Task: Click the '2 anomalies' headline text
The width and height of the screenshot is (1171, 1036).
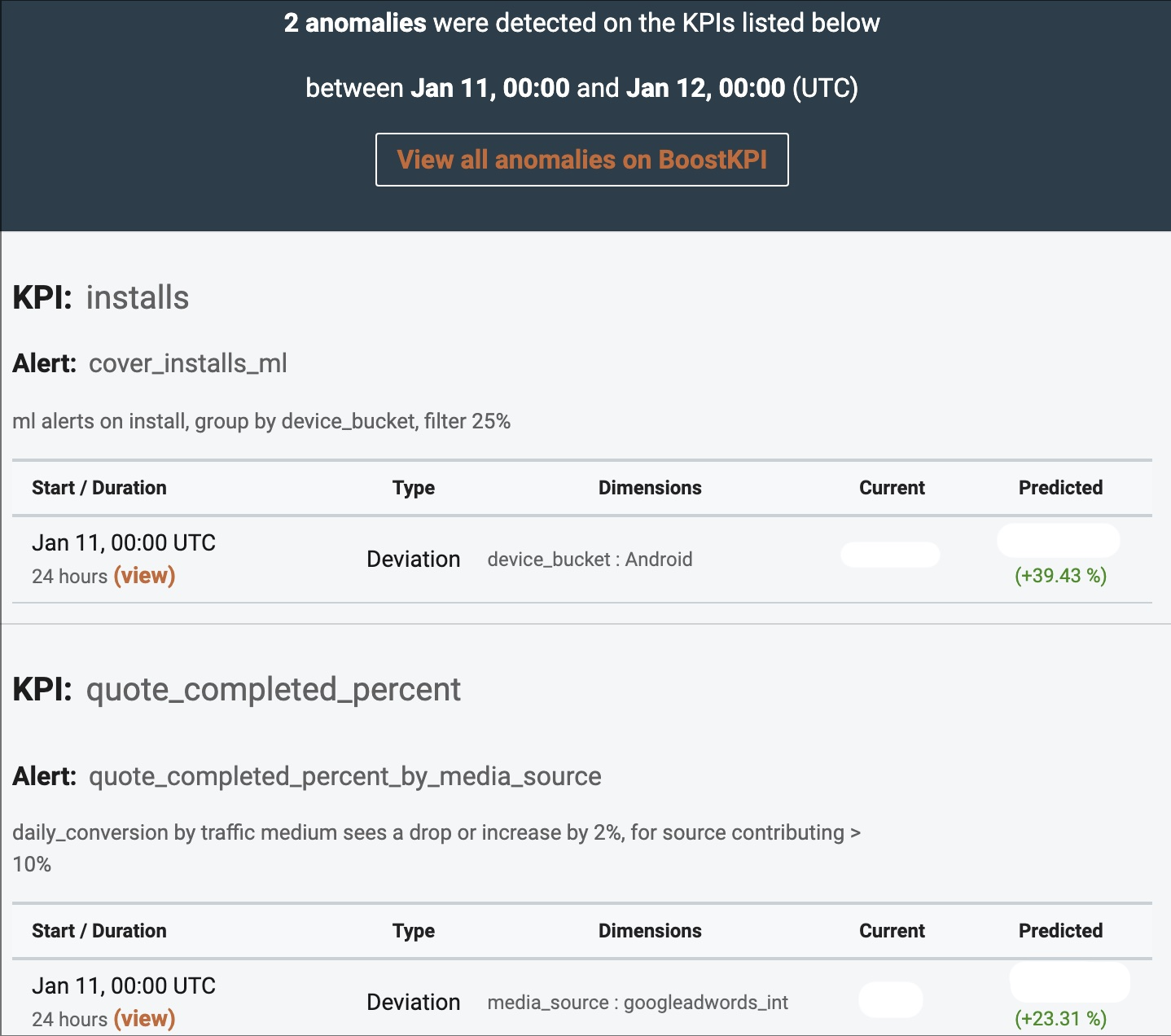Action: (x=355, y=23)
